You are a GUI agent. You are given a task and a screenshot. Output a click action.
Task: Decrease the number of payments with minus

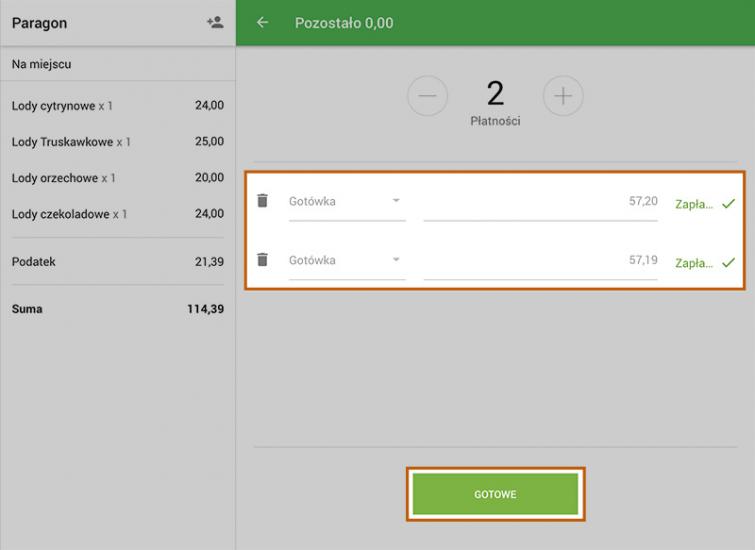[427, 96]
